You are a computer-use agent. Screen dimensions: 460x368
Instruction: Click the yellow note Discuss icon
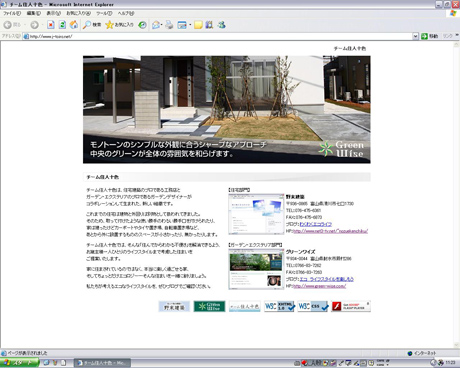click(198, 25)
